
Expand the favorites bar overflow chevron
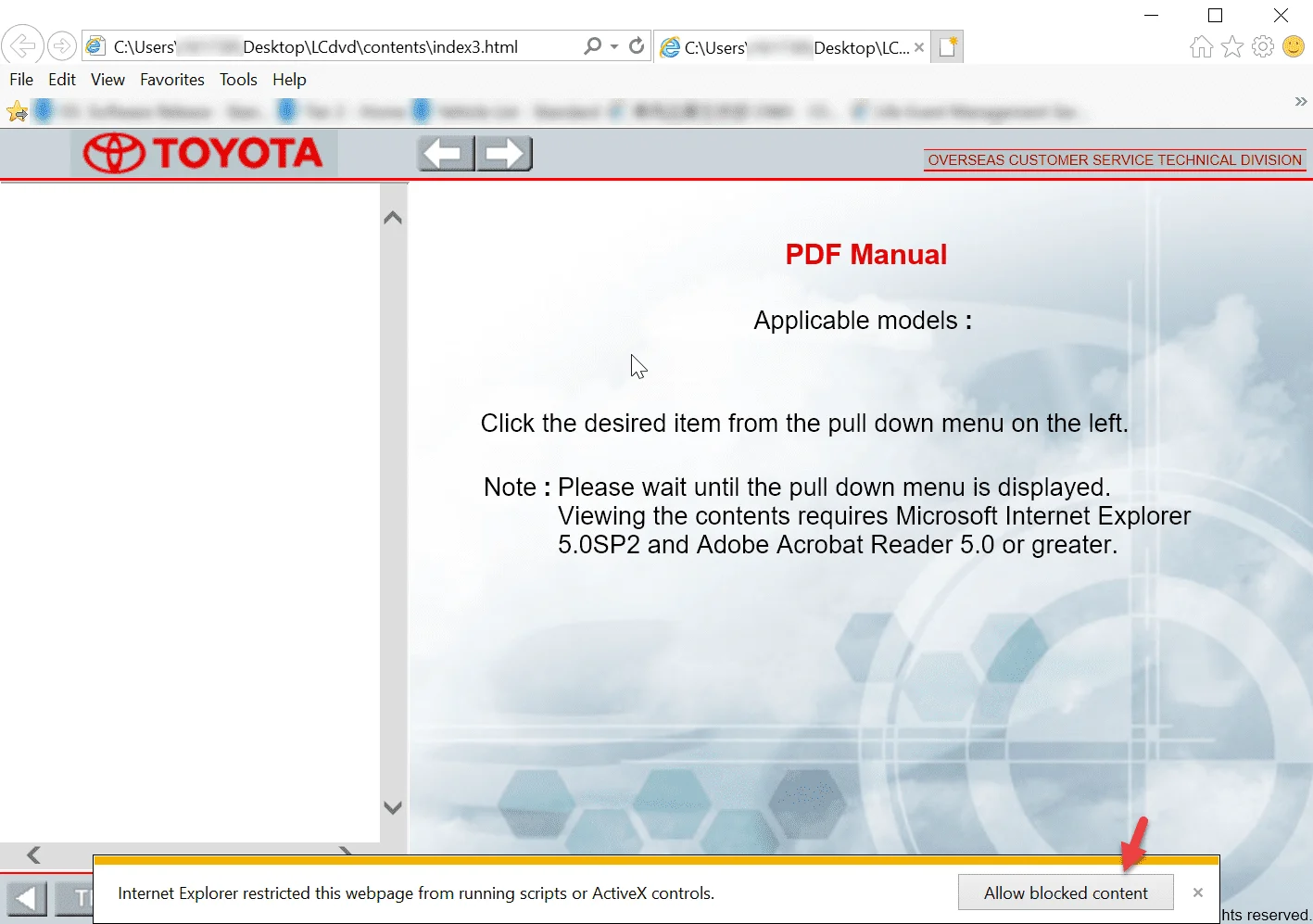[x=1301, y=101]
